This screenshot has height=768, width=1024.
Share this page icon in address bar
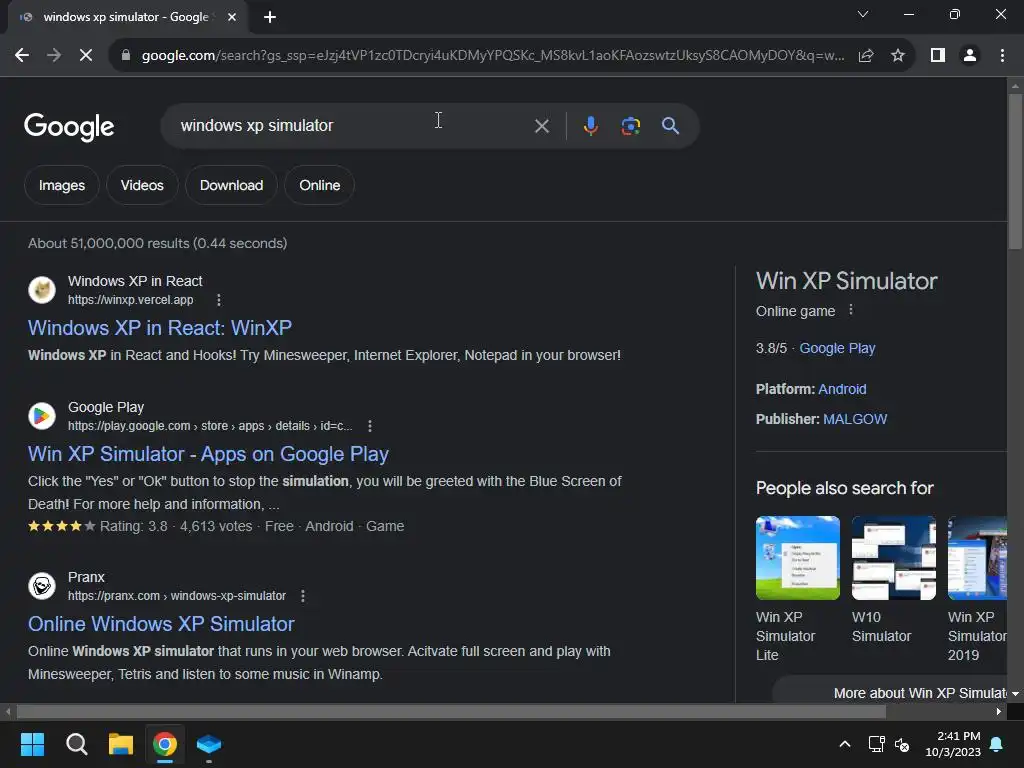coord(866,56)
